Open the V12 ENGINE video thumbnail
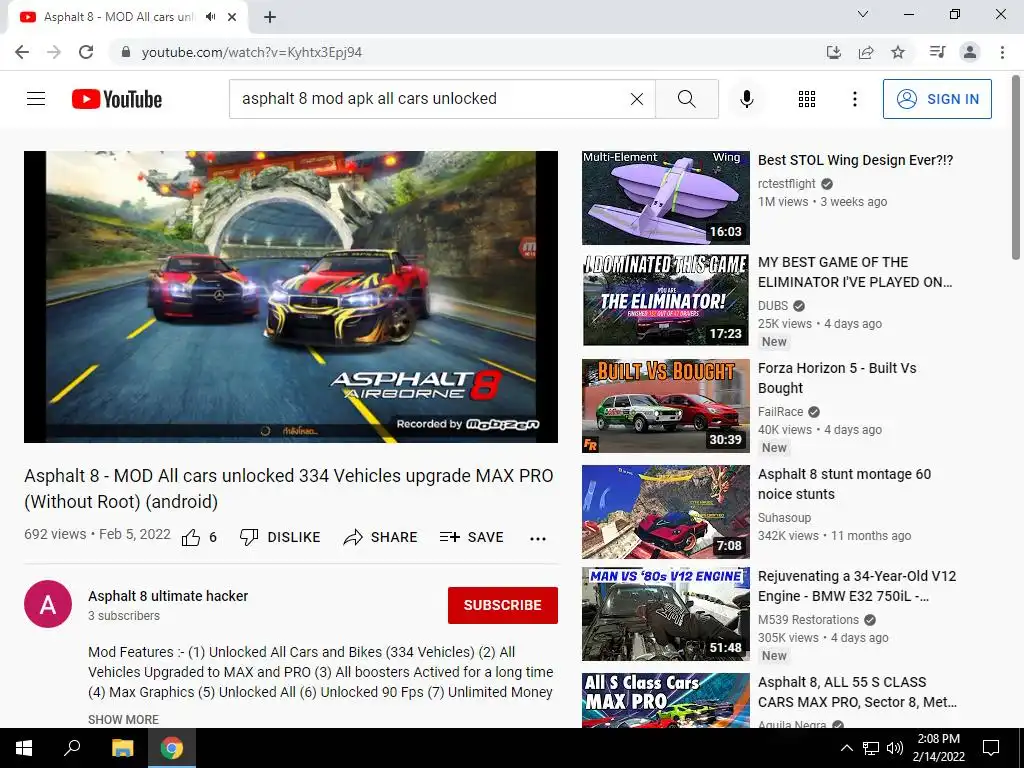 [x=665, y=614]
